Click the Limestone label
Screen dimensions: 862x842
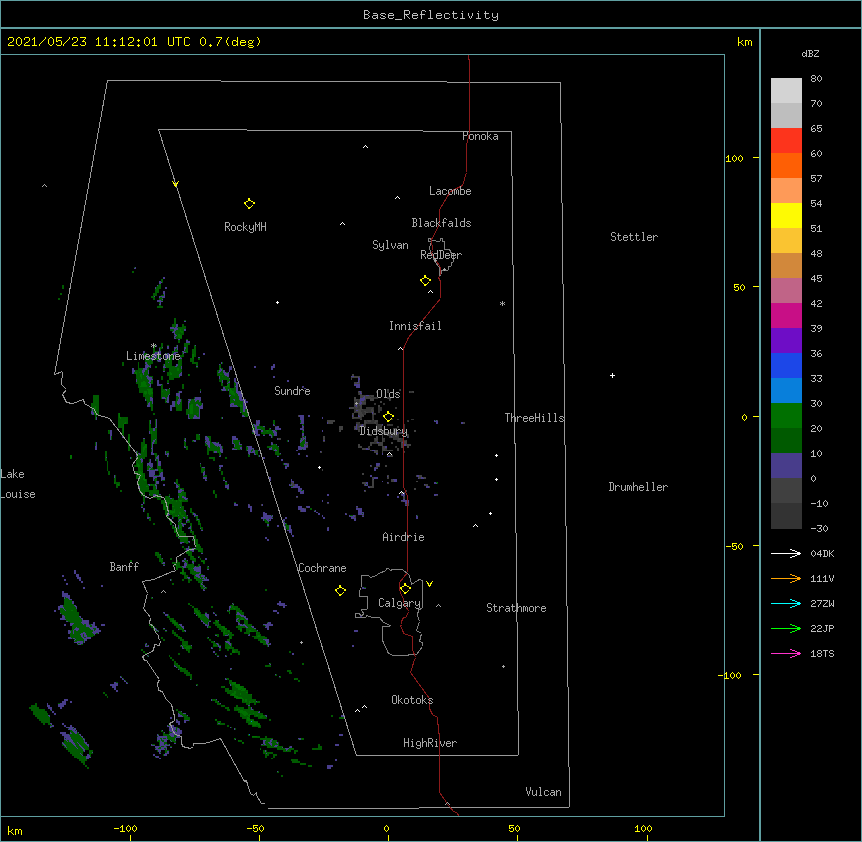point(153,356)
